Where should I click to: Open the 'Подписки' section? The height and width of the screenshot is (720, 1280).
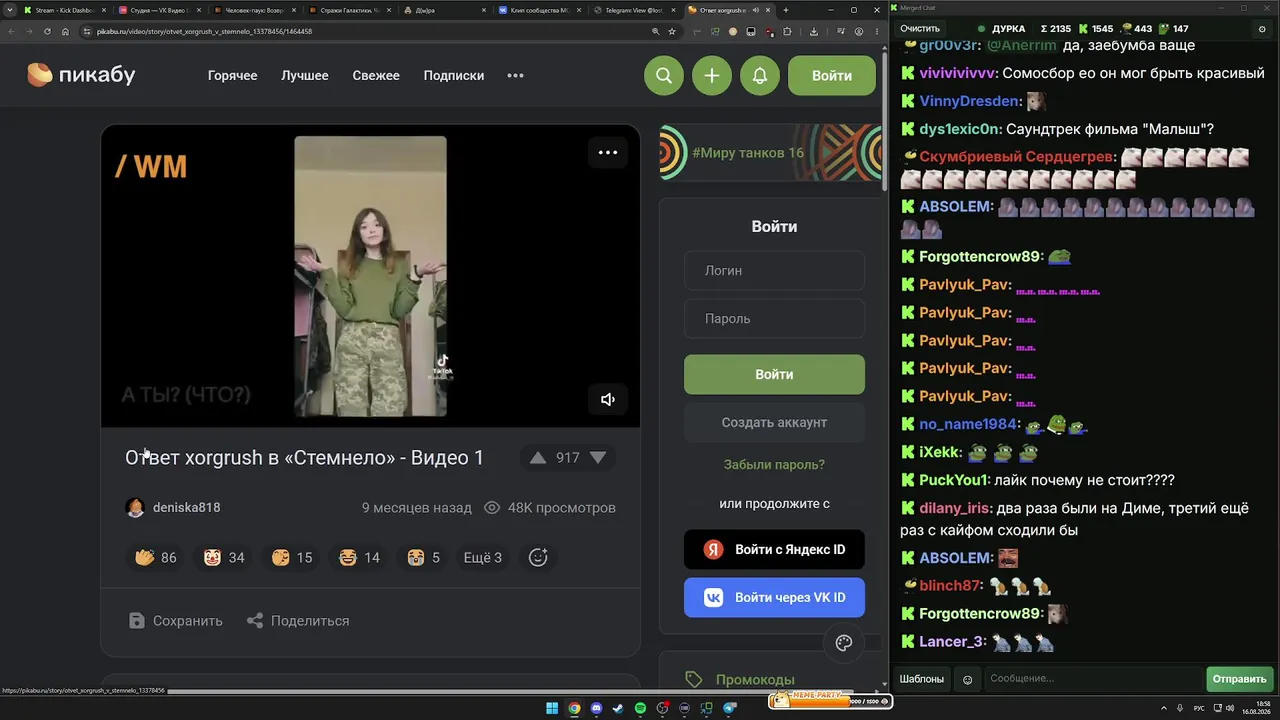tap(454, 76)
